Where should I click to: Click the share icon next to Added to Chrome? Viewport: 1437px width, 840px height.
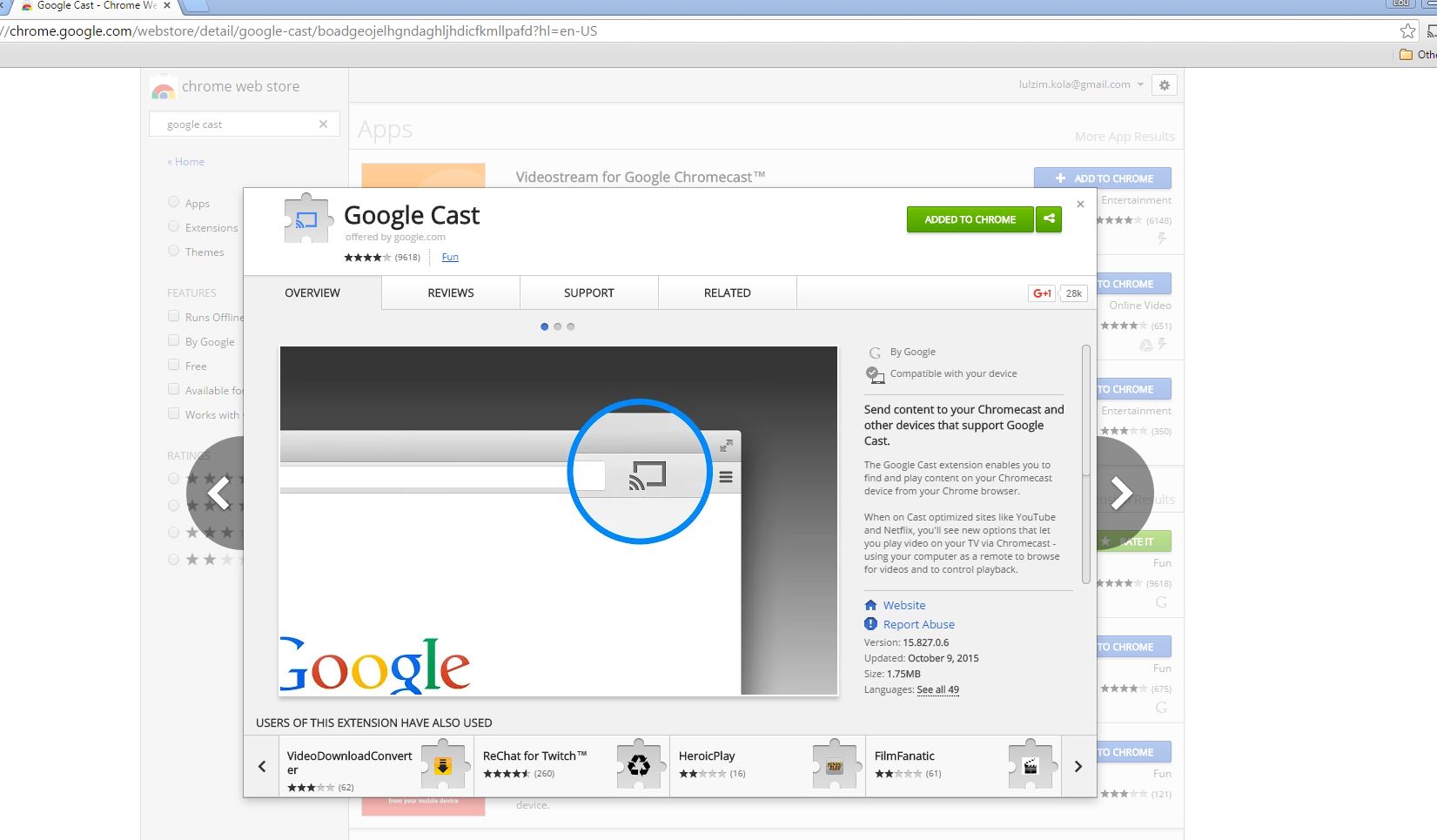[x=1049, y=219]
